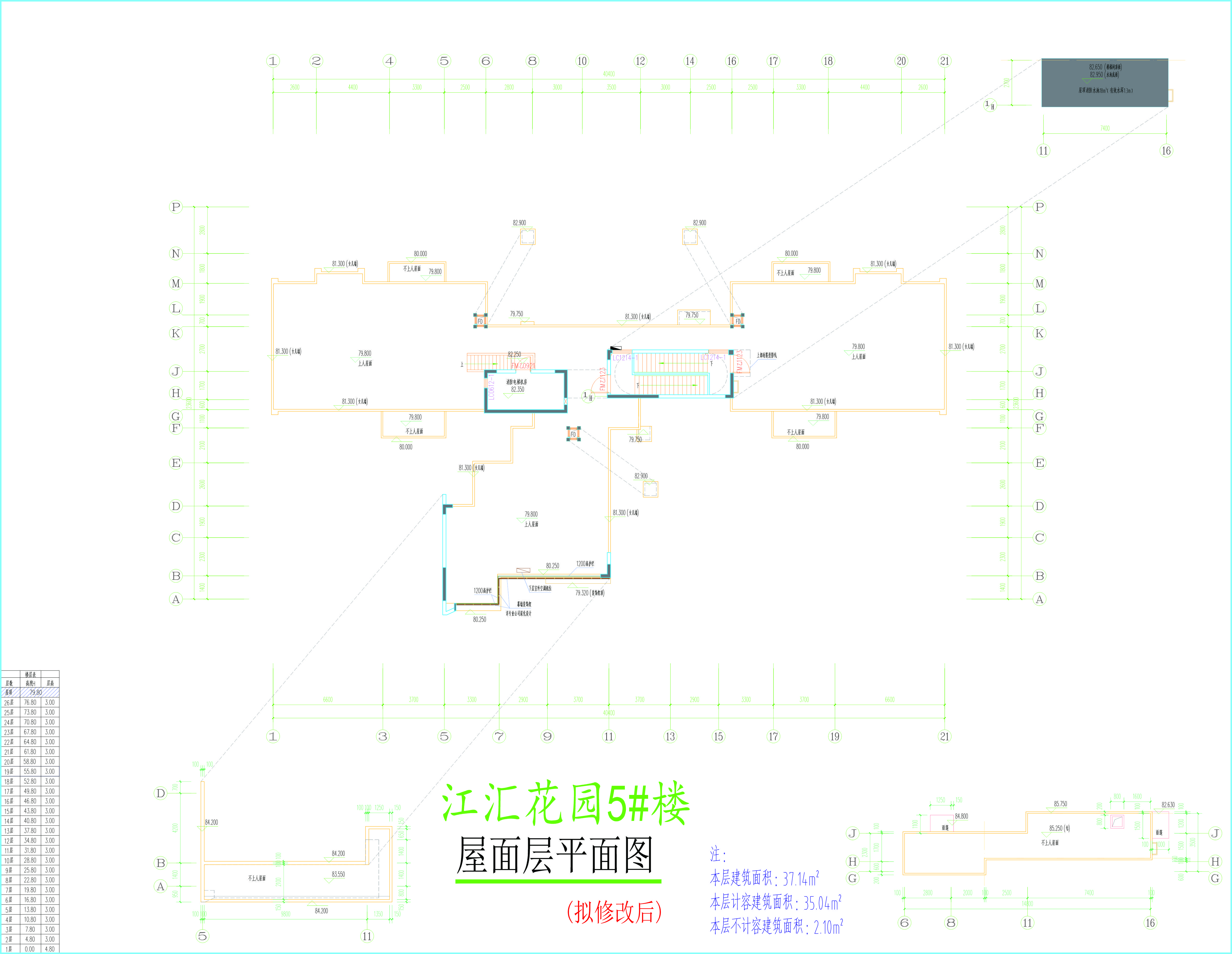Click the table column header 层高

pos(50,683)
